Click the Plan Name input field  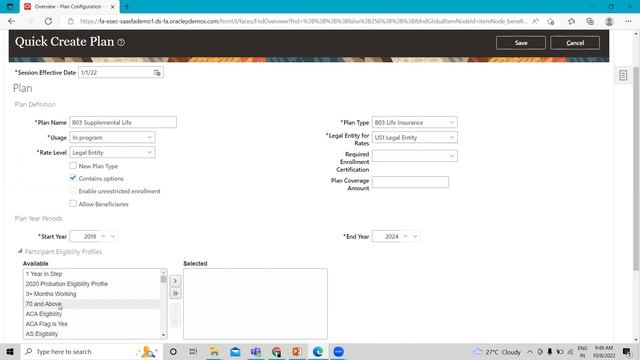(x=123, y=122)
